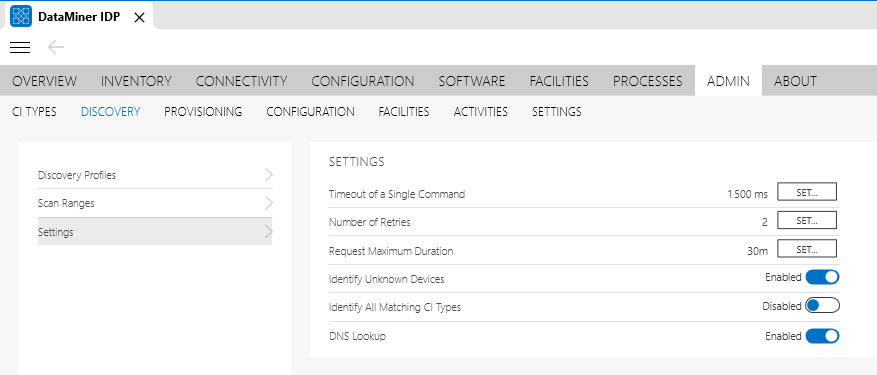877x375 pixels.
Task: Click the 1500 ms timeout value
Action: (747, 194)
